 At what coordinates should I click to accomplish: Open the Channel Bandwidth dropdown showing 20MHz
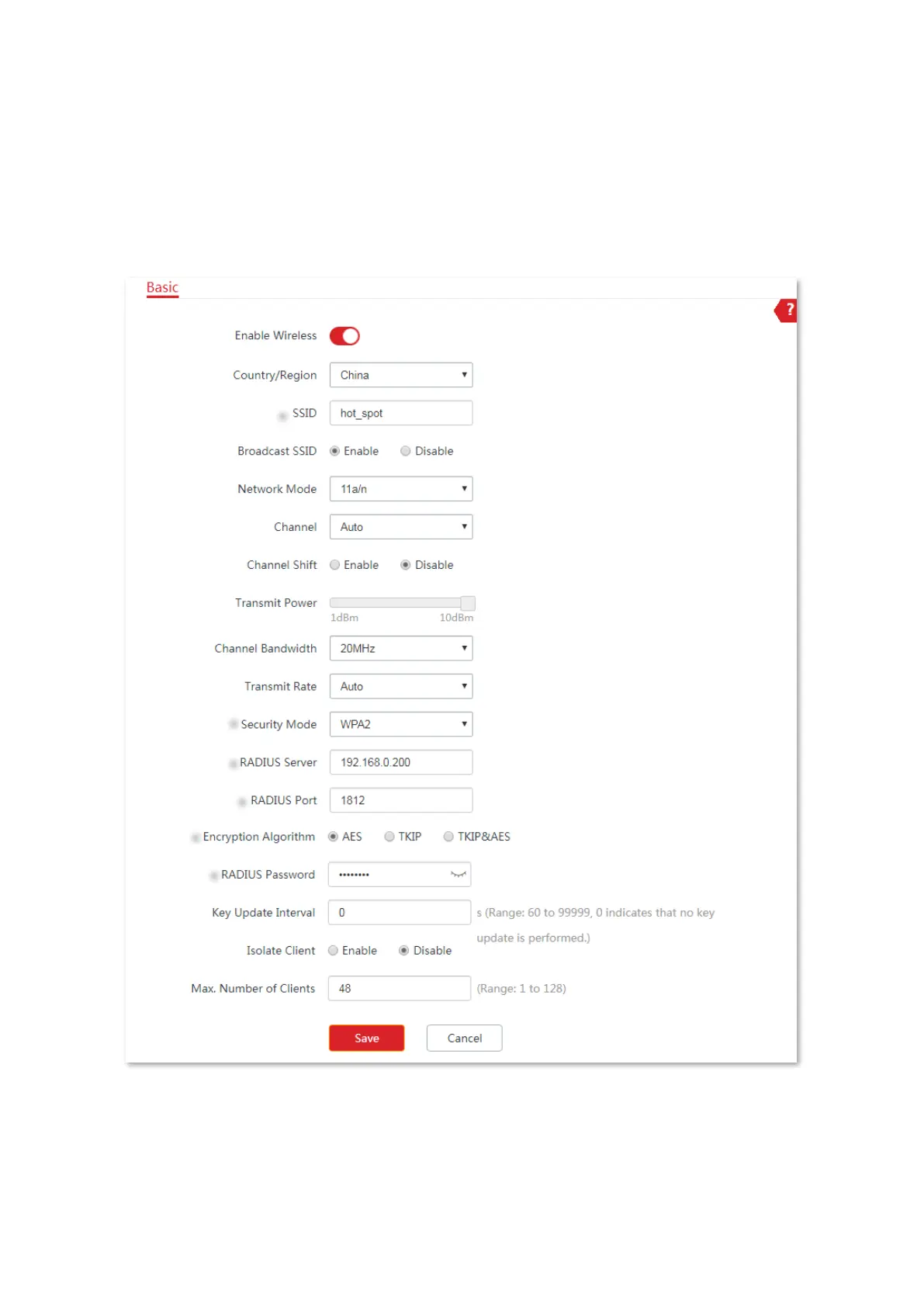pos(401,648)
